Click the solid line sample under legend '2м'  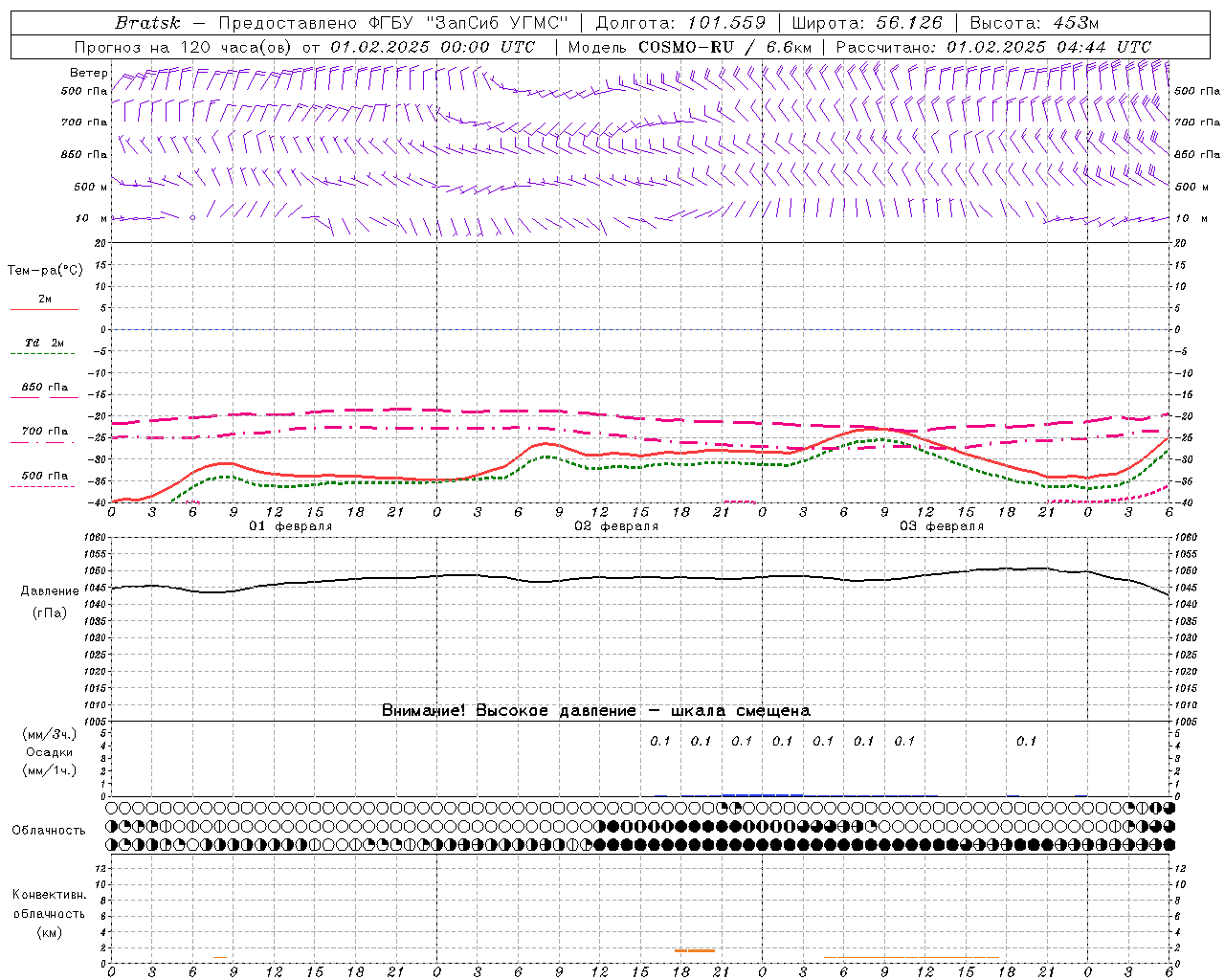[x=44, y=309]
